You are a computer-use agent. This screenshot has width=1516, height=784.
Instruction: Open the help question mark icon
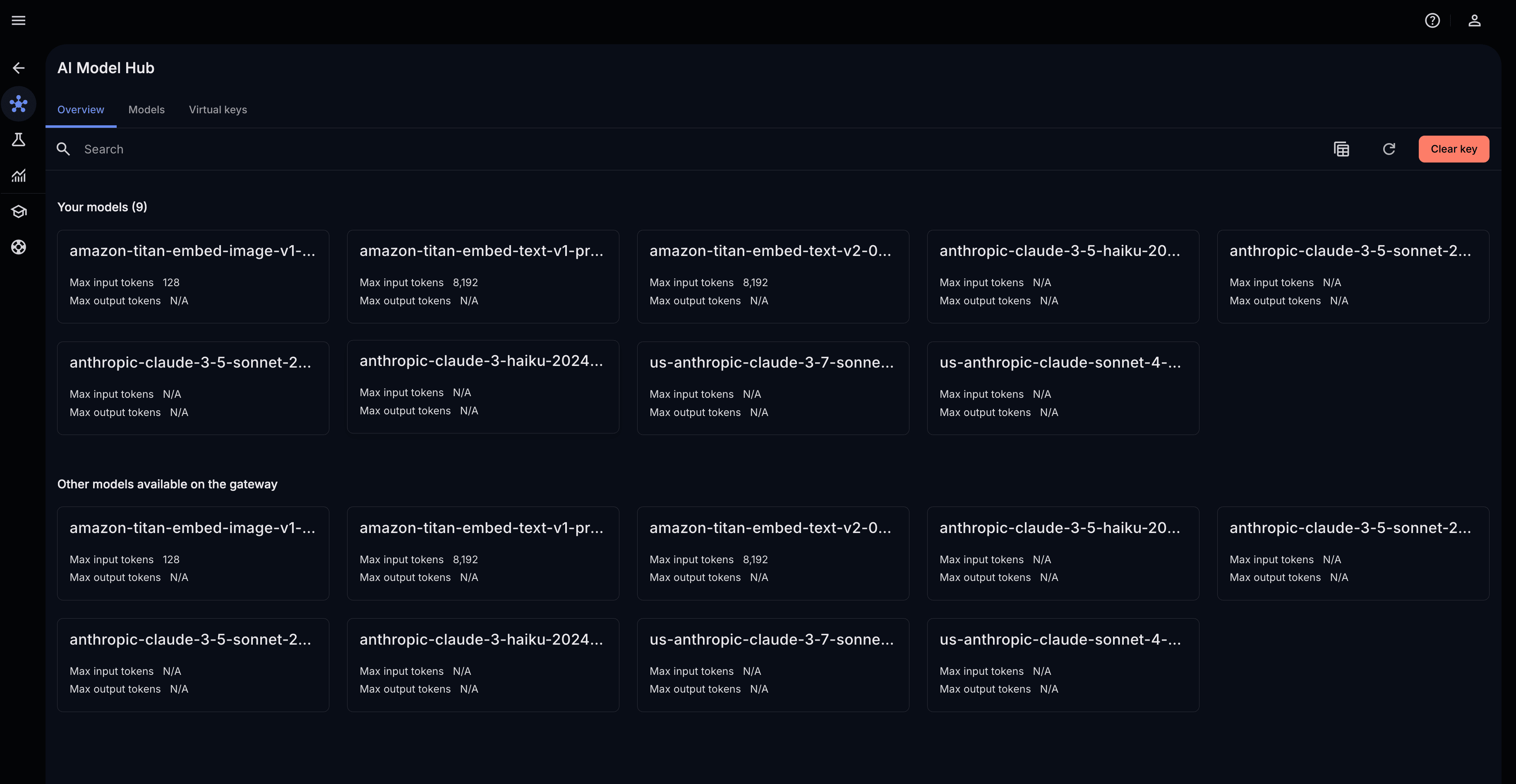1432,21
